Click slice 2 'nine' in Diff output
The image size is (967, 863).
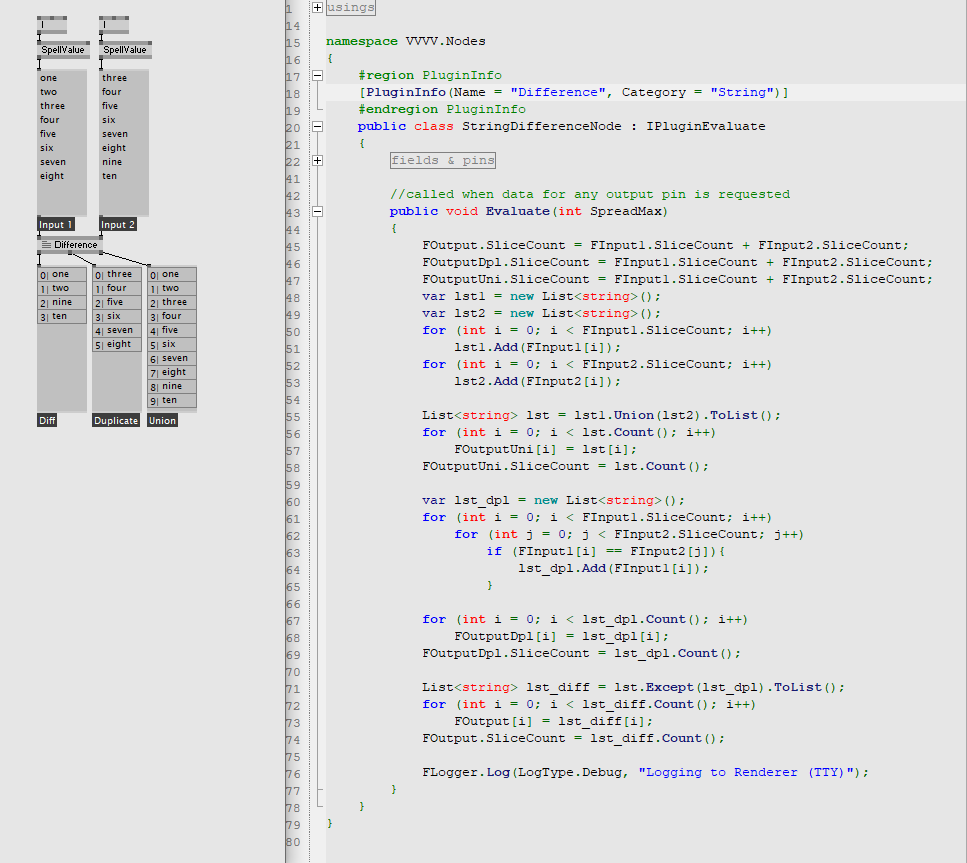coord(62,302)
